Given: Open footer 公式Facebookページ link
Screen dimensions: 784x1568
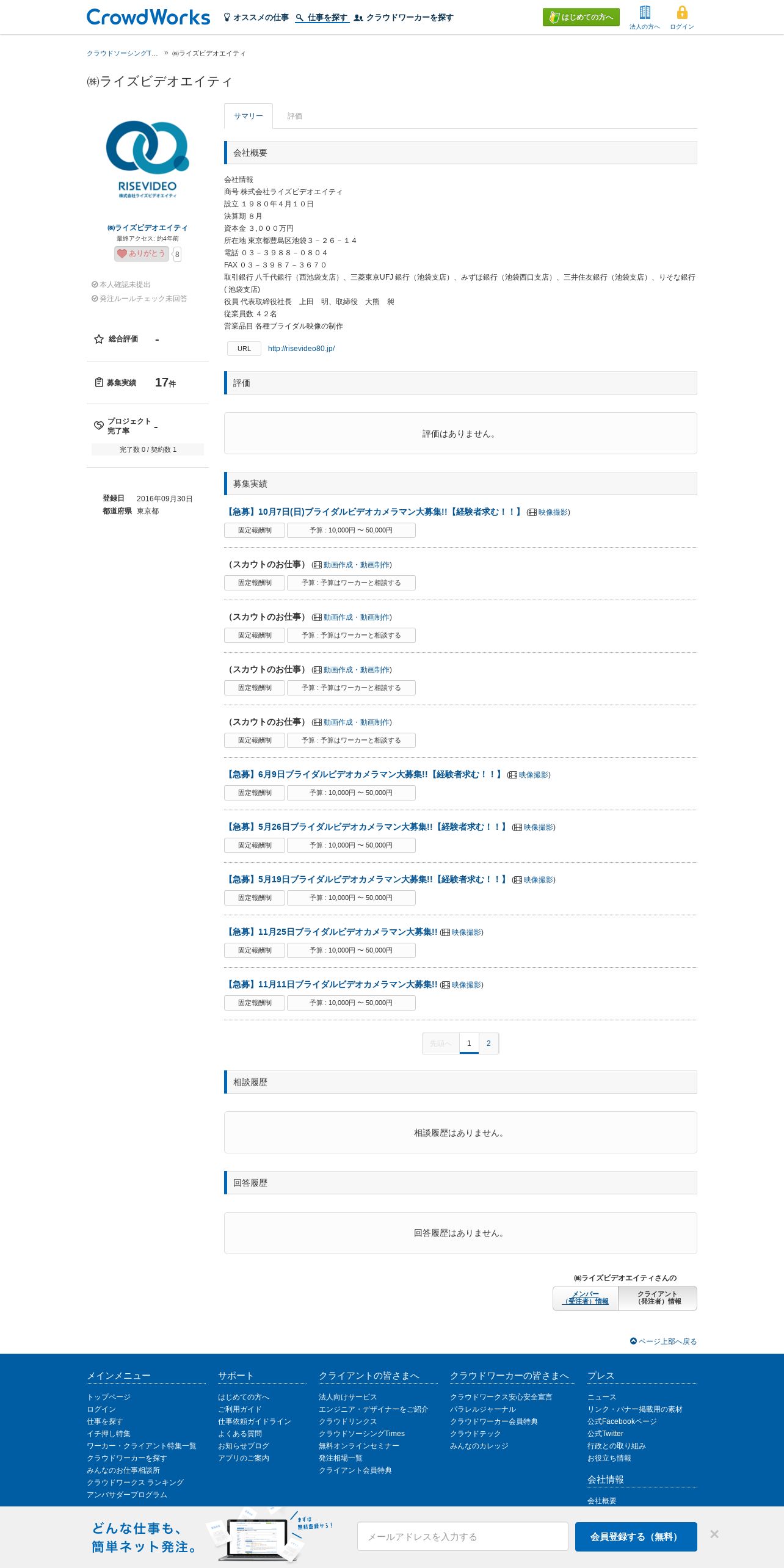Looking at the screenshot, I should (622, 1421).
